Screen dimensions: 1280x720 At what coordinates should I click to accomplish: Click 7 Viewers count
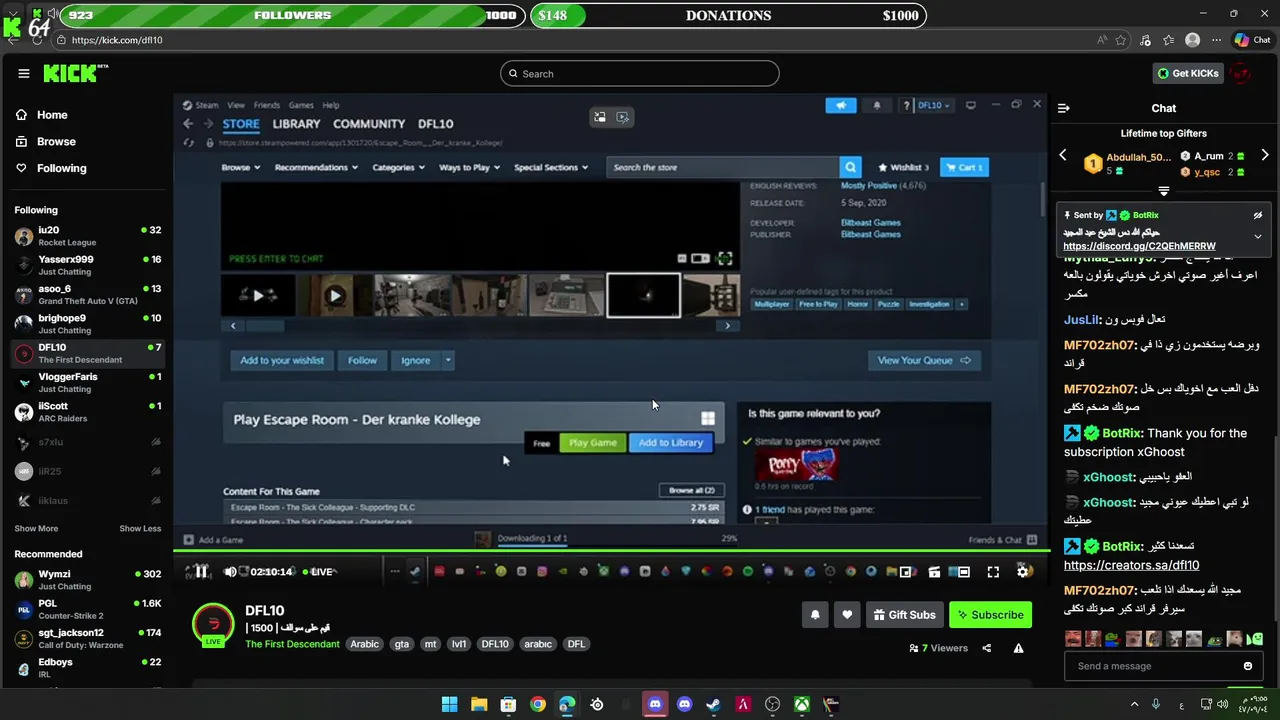(x=939, y=648)
